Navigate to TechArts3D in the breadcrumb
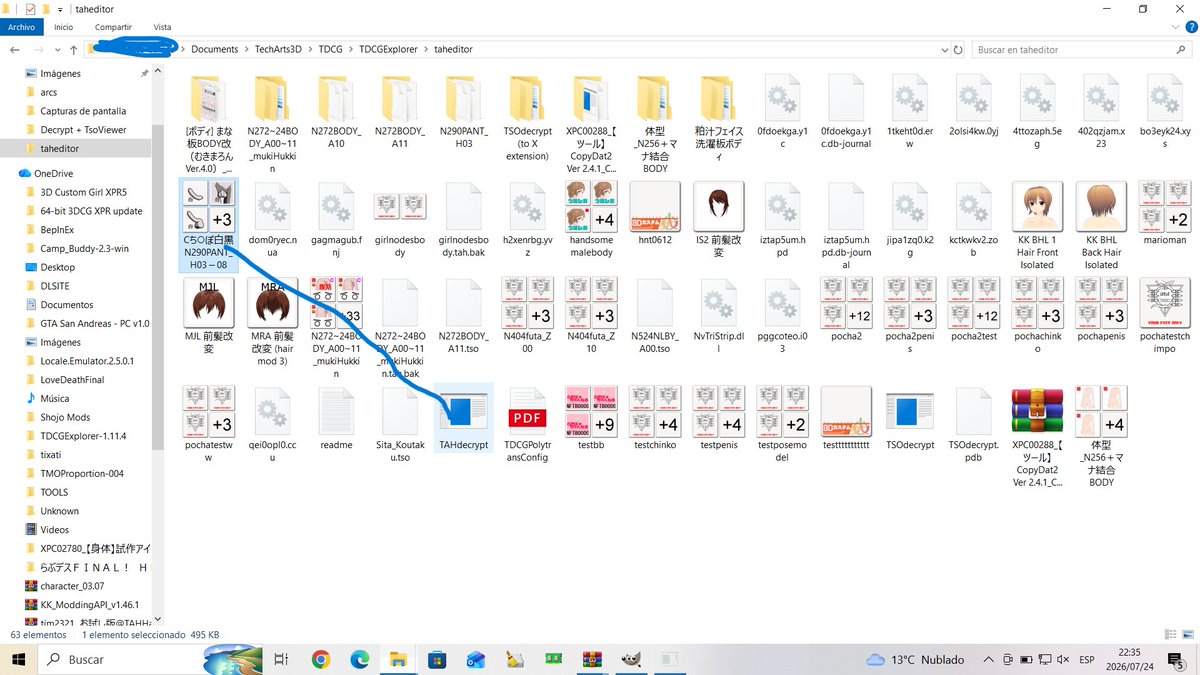The width and height of the screenshot is (1200, 675). point(279,49)
